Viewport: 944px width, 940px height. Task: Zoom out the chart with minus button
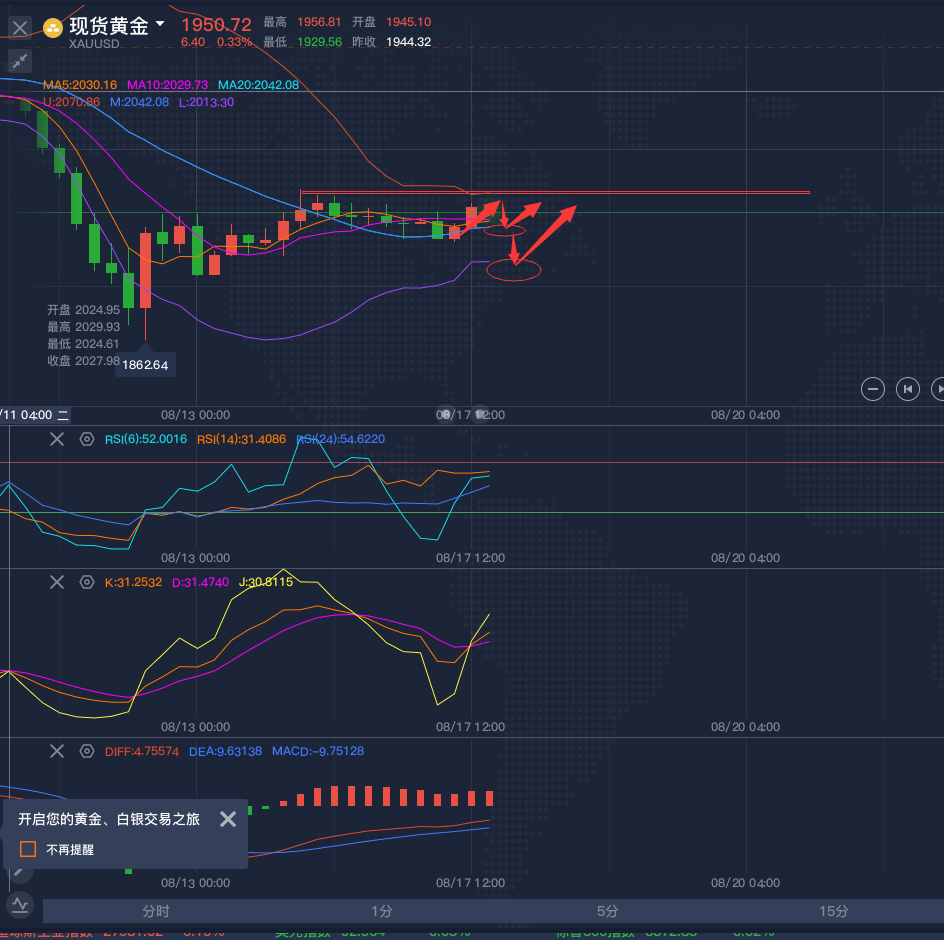(873, 389)
